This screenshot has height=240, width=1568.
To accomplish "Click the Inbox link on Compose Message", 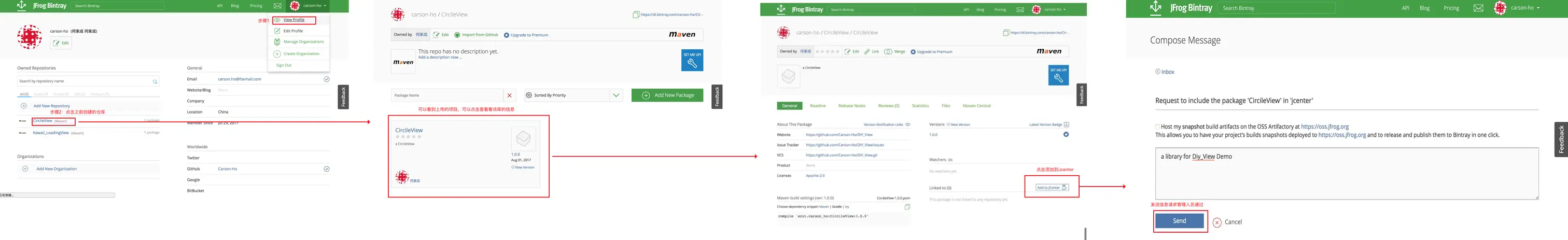I will [x=1168, y=72].
